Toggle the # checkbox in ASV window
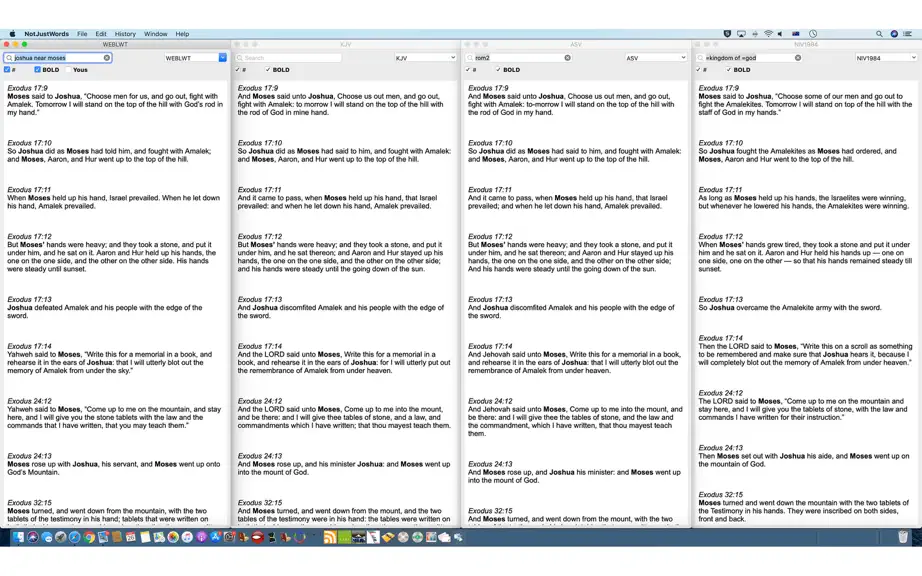Screen dimensions: 922x576 click(467, 69)
